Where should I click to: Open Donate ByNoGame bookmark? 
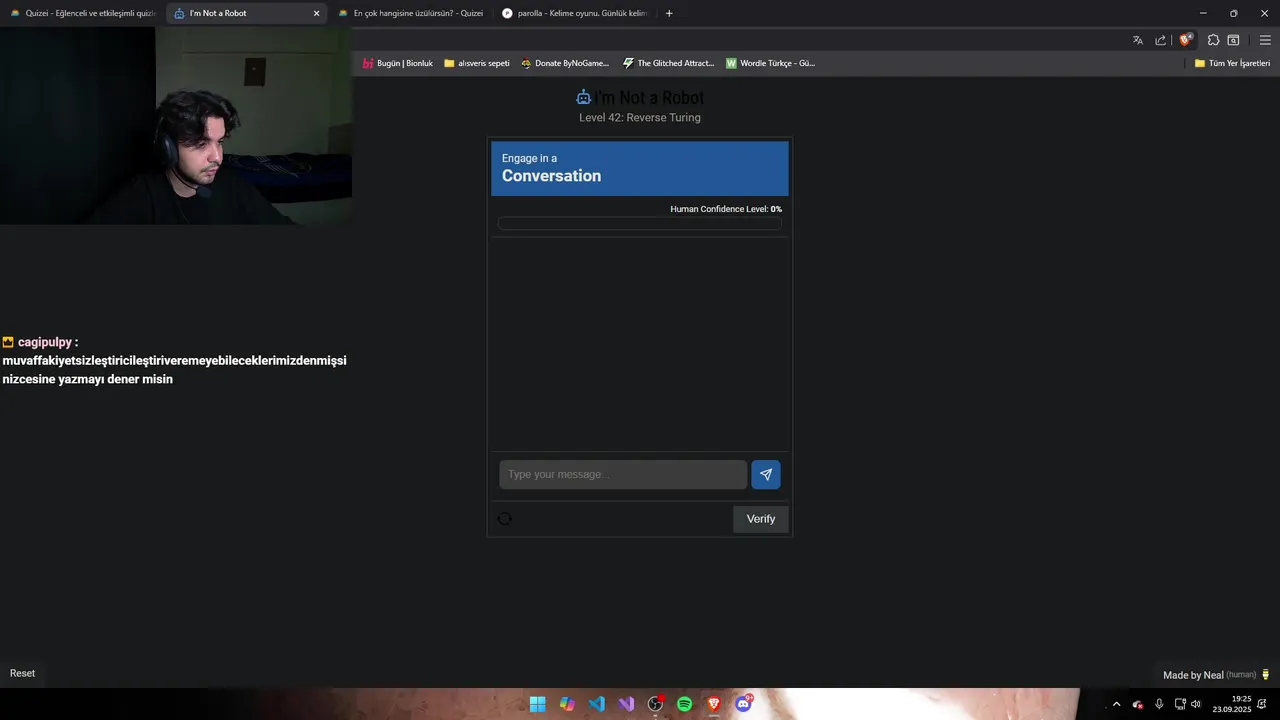coord(565,63)
